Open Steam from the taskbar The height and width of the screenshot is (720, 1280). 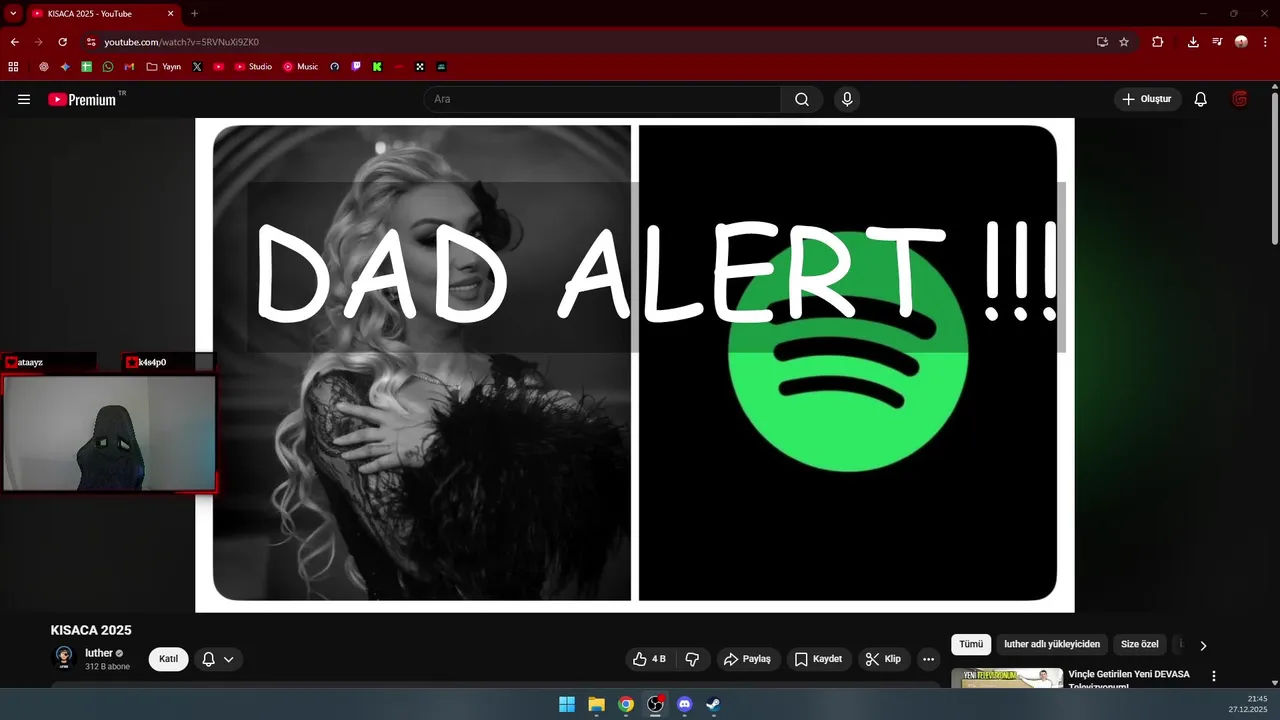click(x=713, y=704)
